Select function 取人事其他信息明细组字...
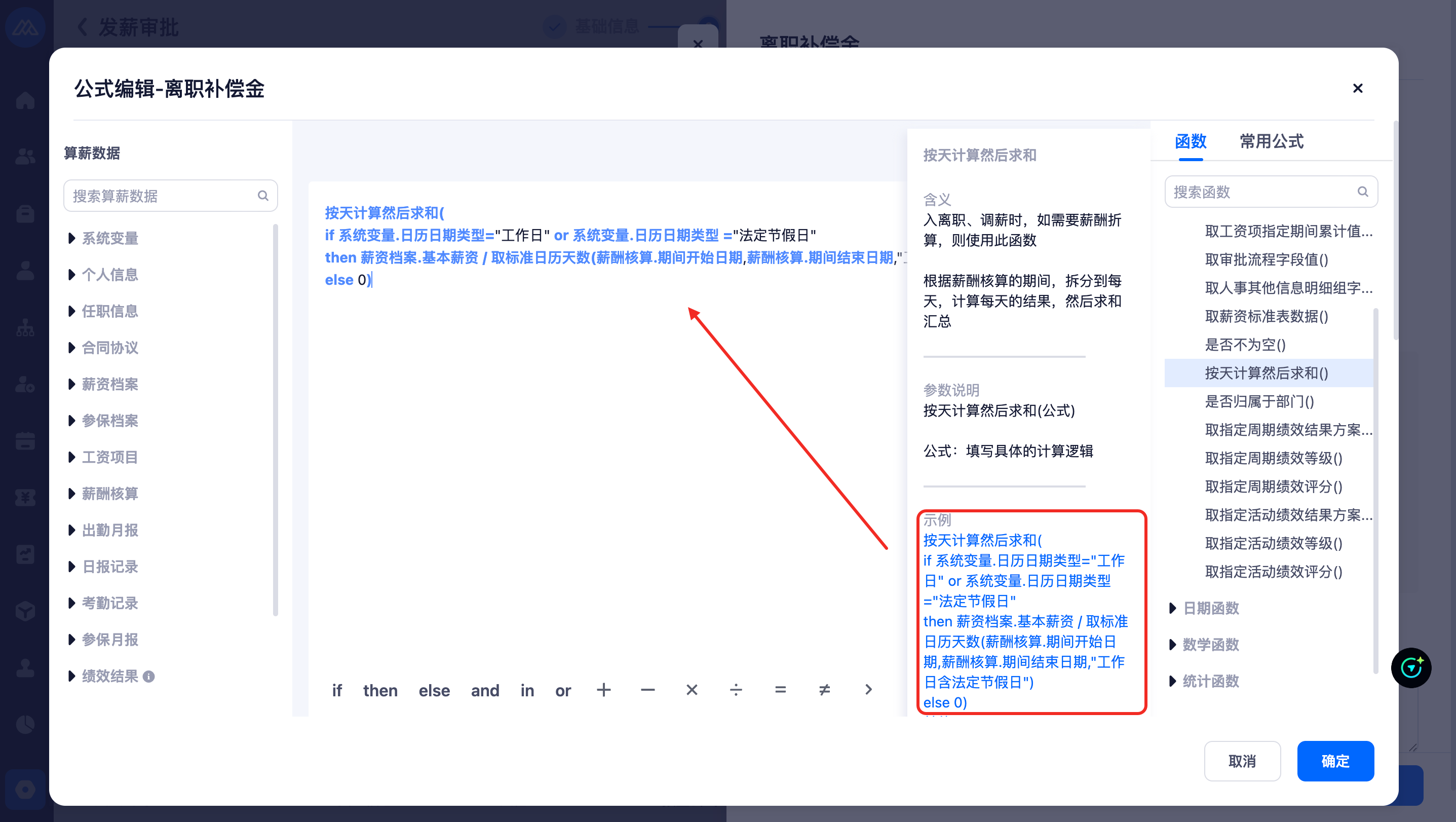The image size is (1456, 822). (x=1288, y=288)
